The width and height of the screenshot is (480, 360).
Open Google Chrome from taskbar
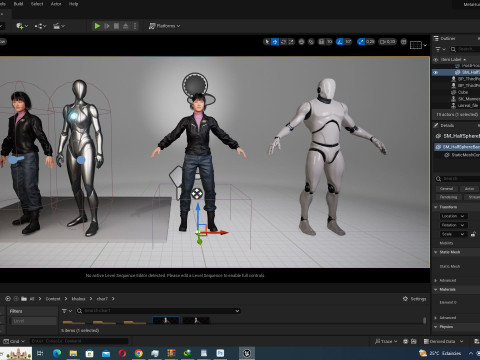click(139, 353)
